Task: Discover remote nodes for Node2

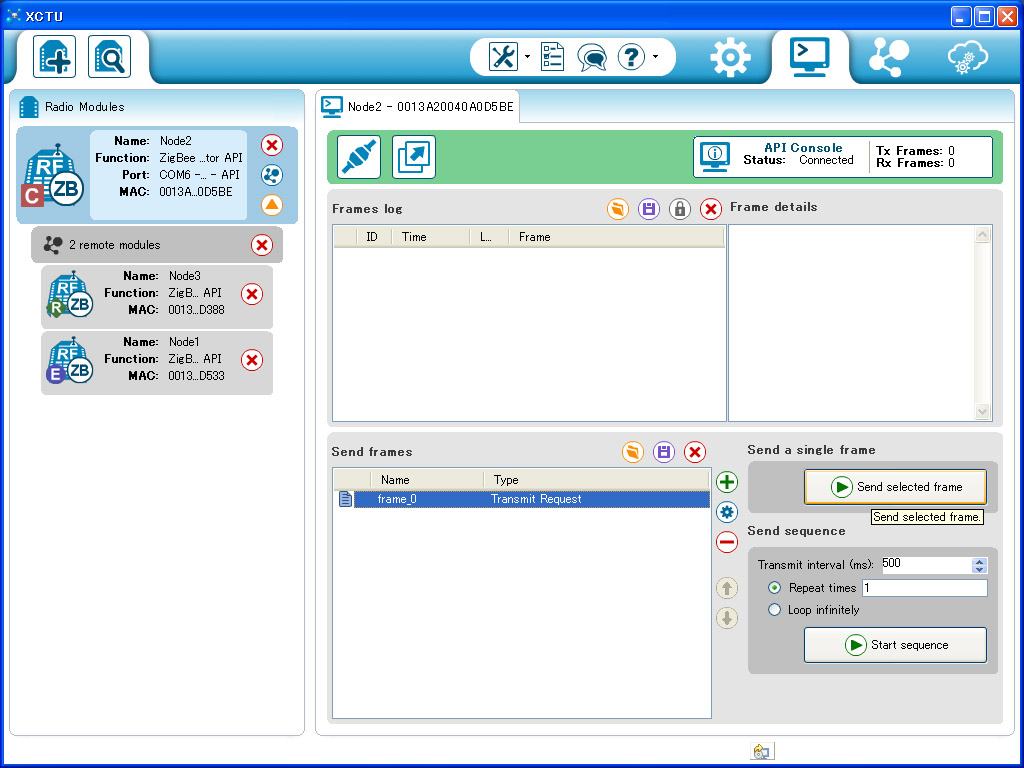Action: click(x=272, y=175)
